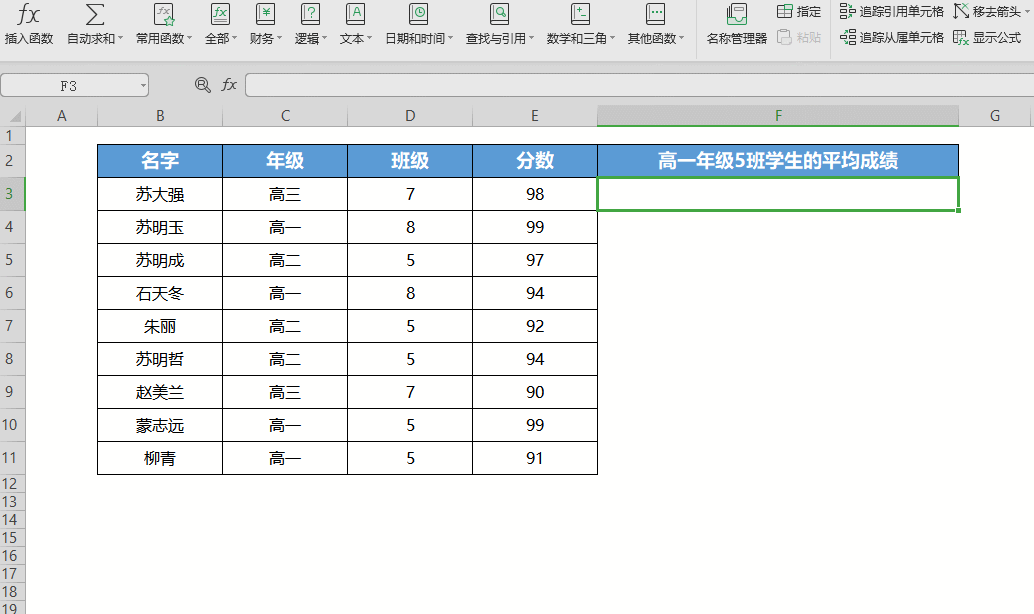Viewport: 1034px width, 614px height.
Task: Open the Logical (逻辑) functions icon
Action: tap(311, 15)
